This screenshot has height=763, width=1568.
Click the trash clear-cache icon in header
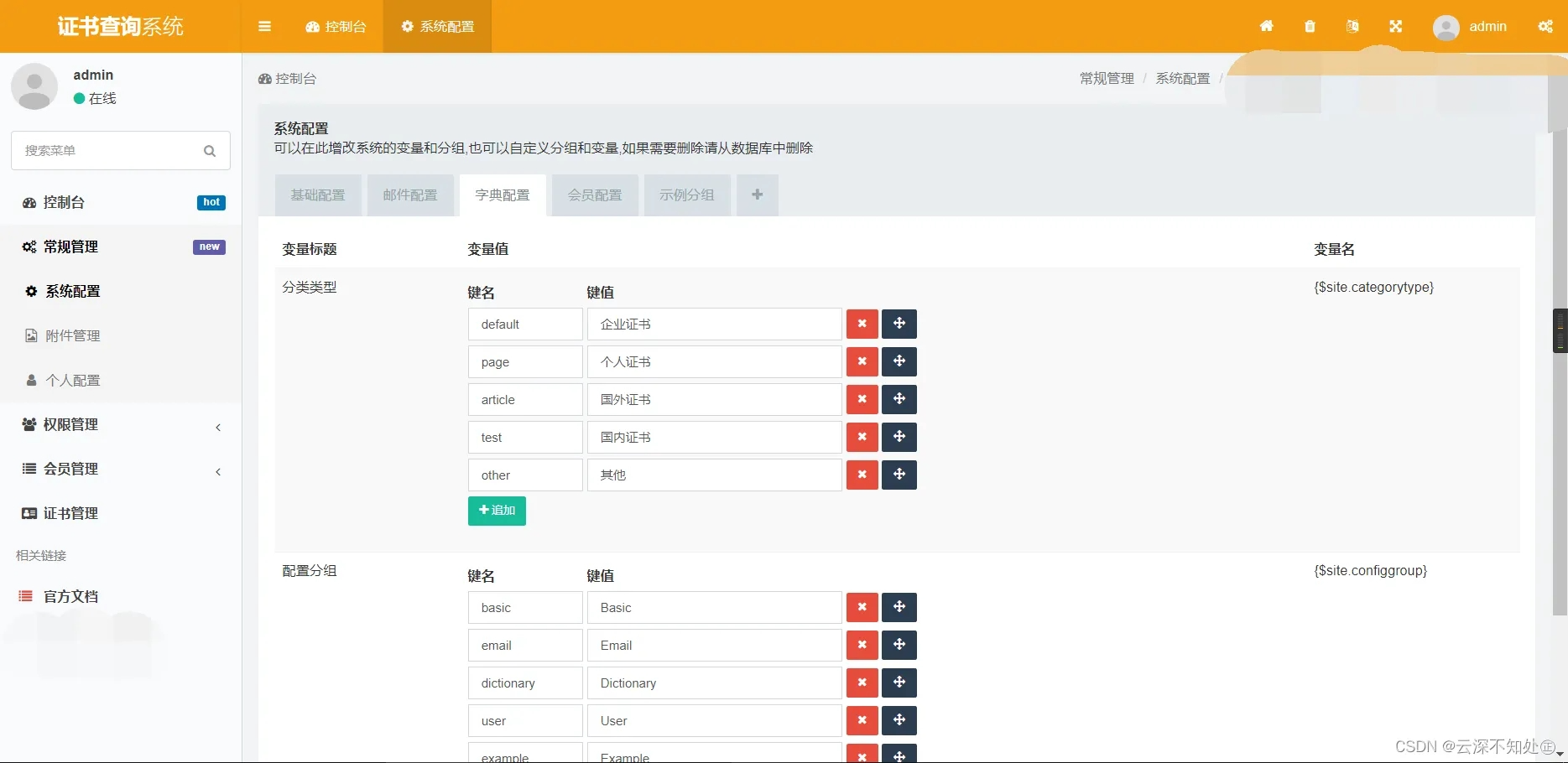pyautogui.click(x=1310, y=26)
